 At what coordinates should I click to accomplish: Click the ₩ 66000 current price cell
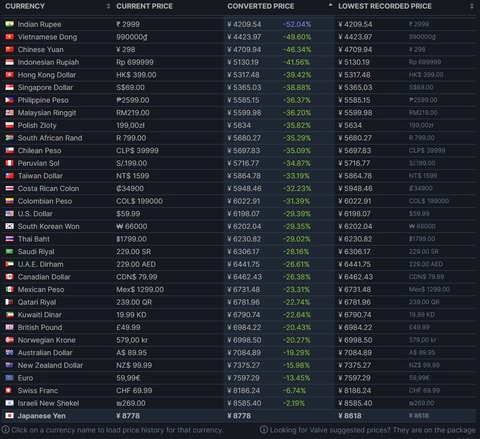(x=132, y=226)
